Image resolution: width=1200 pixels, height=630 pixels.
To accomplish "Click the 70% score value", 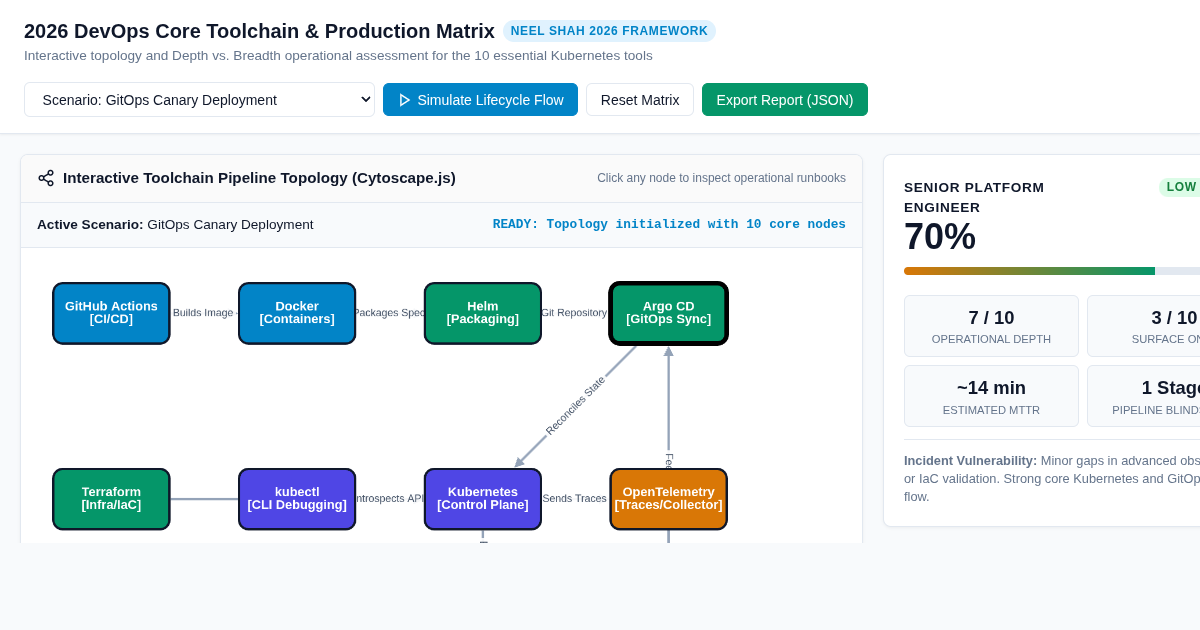I will point(940,237).
